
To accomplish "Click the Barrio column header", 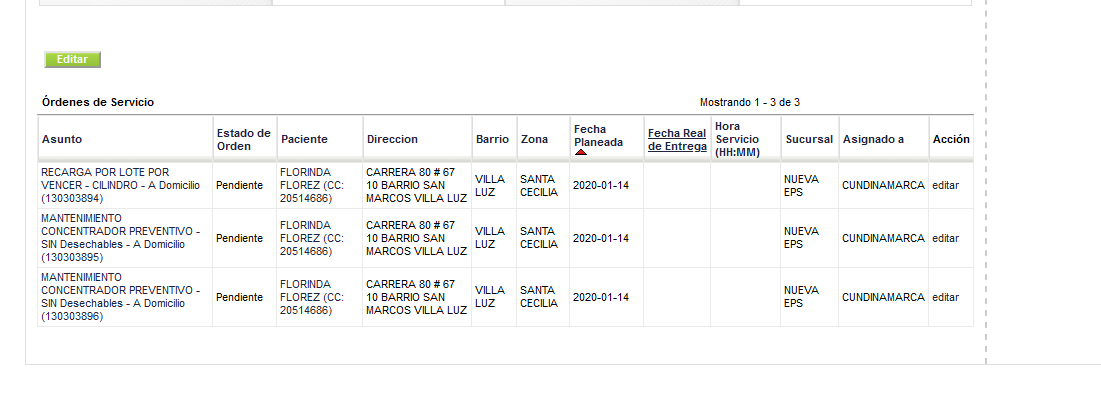I will (492, 139).
